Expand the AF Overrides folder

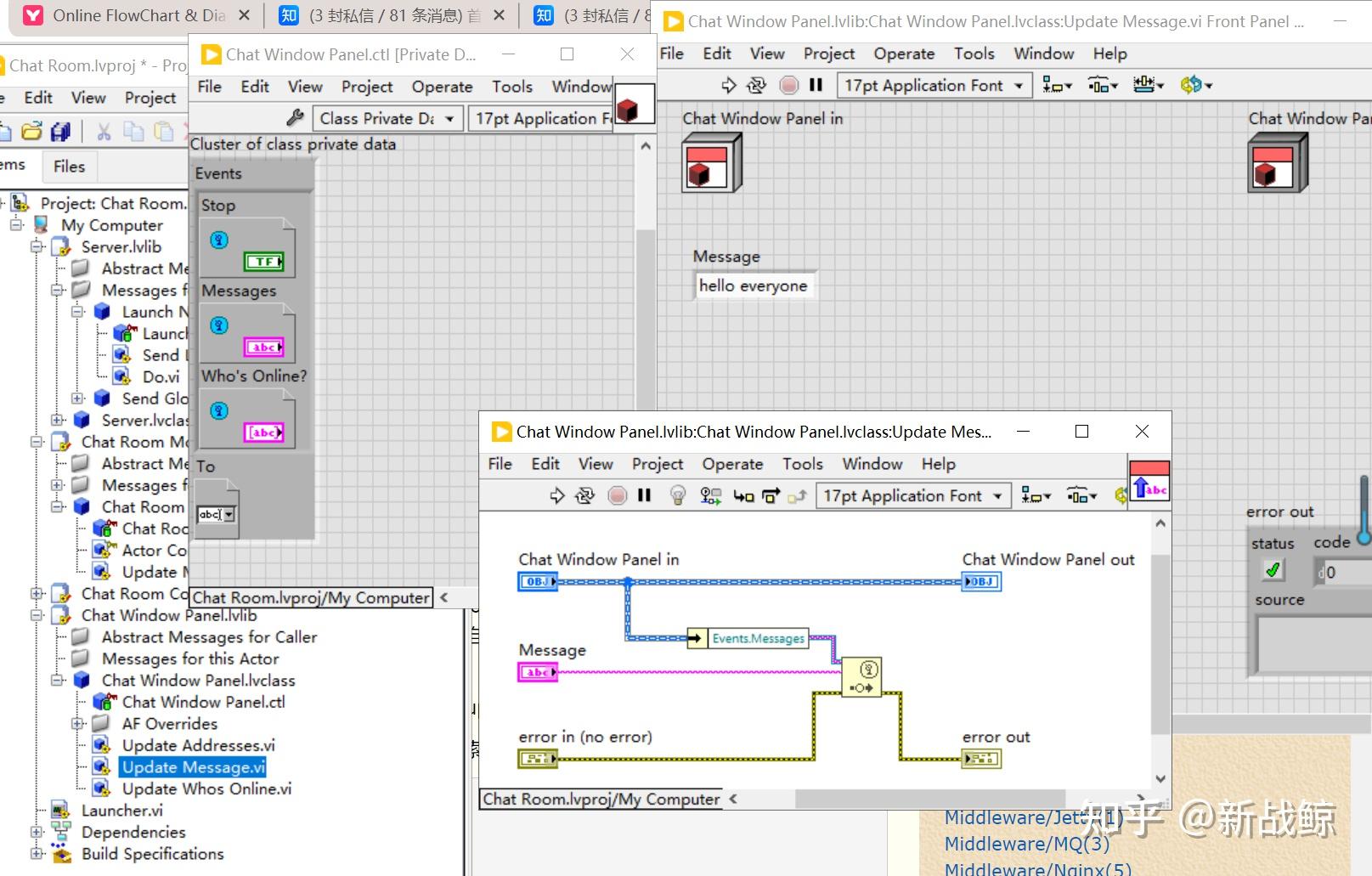pyautogui.click(x=78, y=724)
